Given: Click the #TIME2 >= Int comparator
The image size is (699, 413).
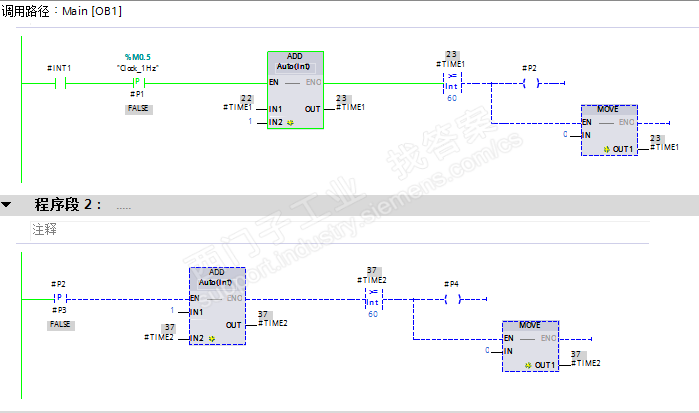Looking at the screenshot, I should coord(374,299).
